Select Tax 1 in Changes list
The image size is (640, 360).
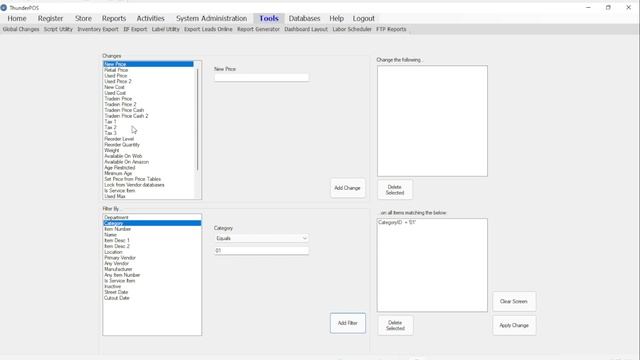(x=110, y=122)
